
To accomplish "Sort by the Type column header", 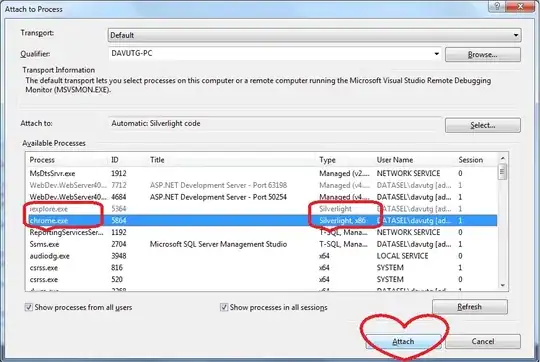I will tap(327, 160).
